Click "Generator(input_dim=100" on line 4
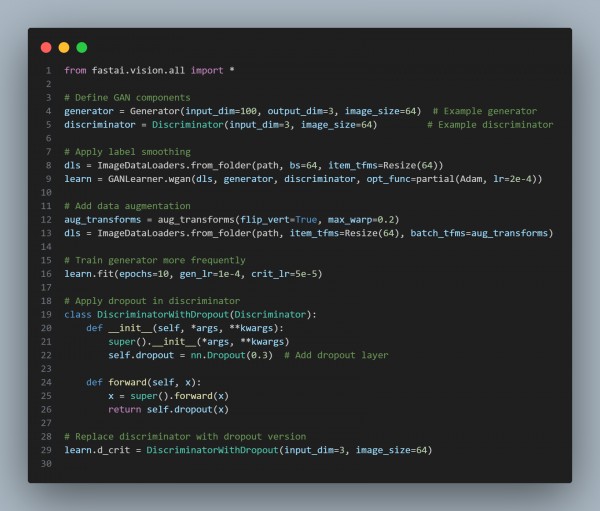The width and height of the screenshot is (600, 511). click(193, 111)
